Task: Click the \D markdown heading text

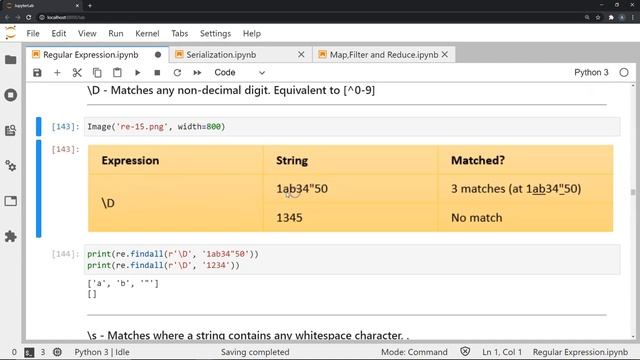Action: coord(231,90)
